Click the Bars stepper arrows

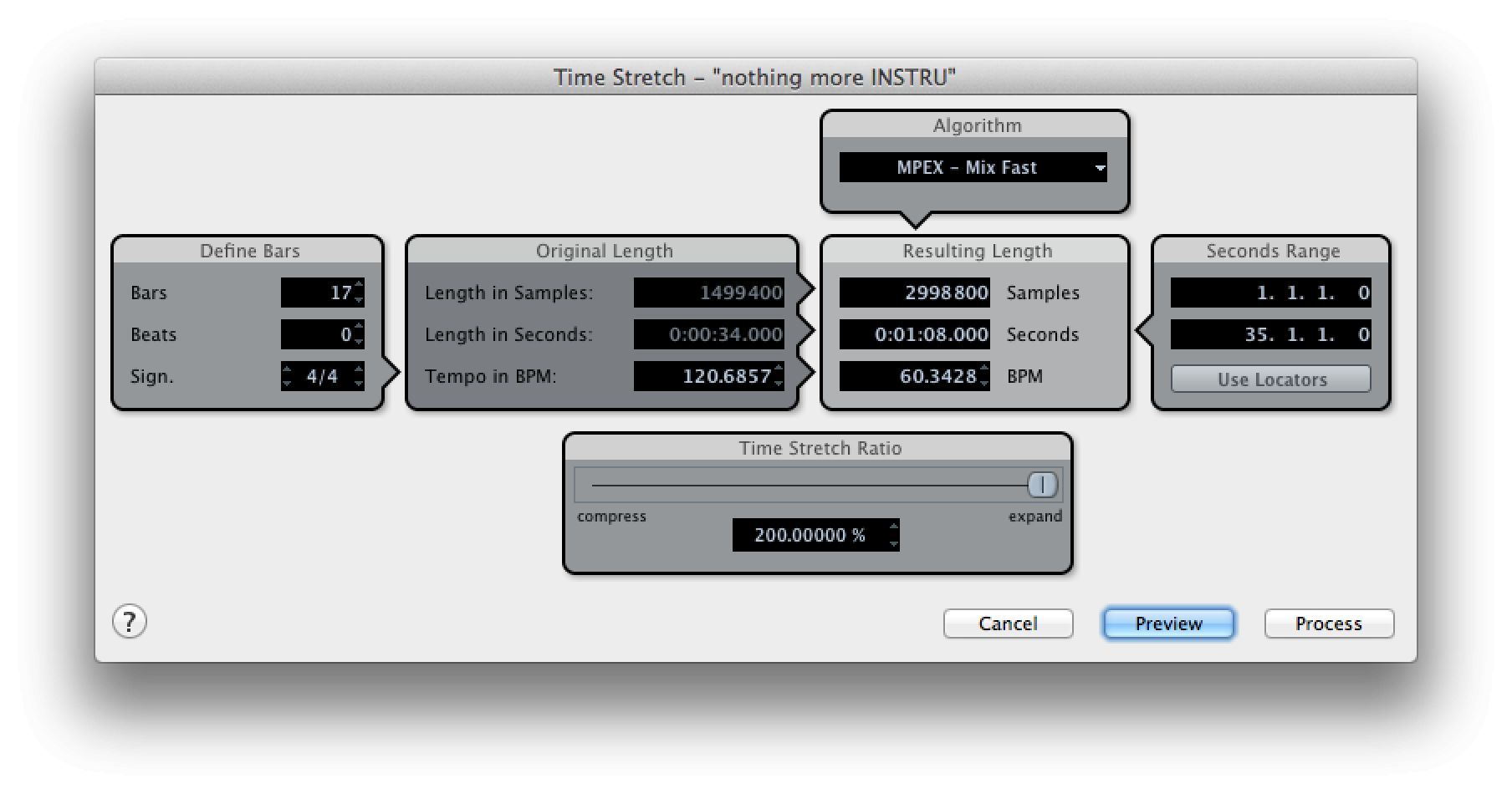(x=359, y=293)
